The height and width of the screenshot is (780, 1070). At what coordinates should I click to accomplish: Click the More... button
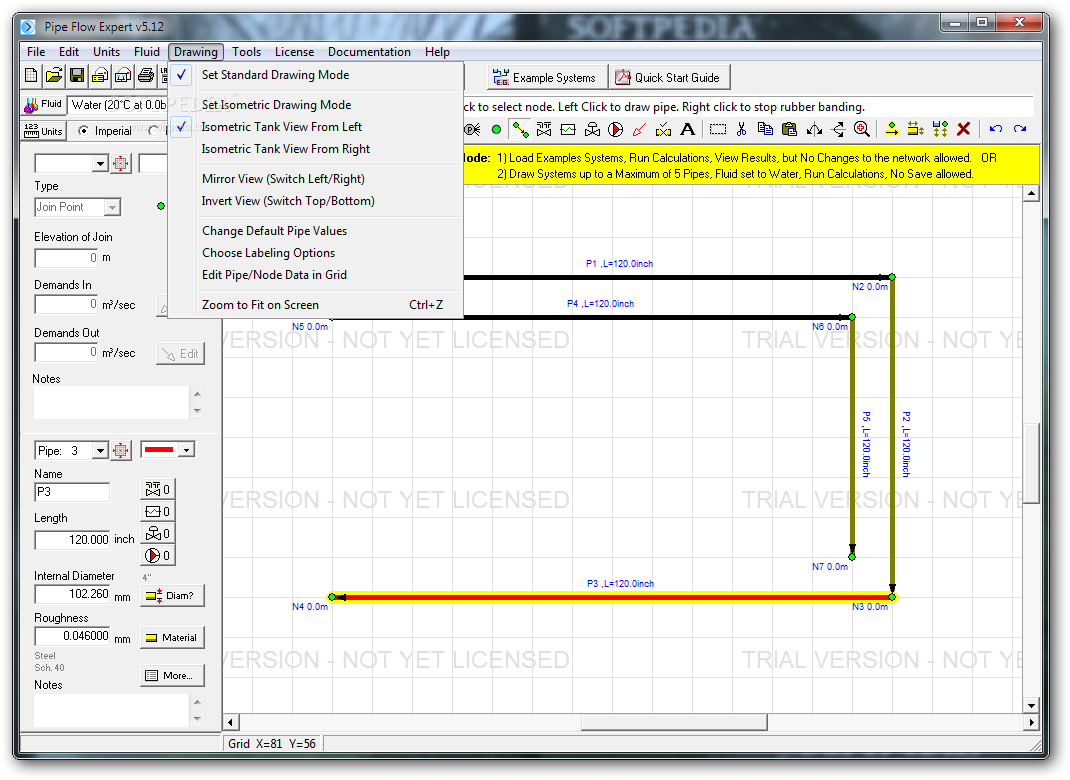point(172,676)
